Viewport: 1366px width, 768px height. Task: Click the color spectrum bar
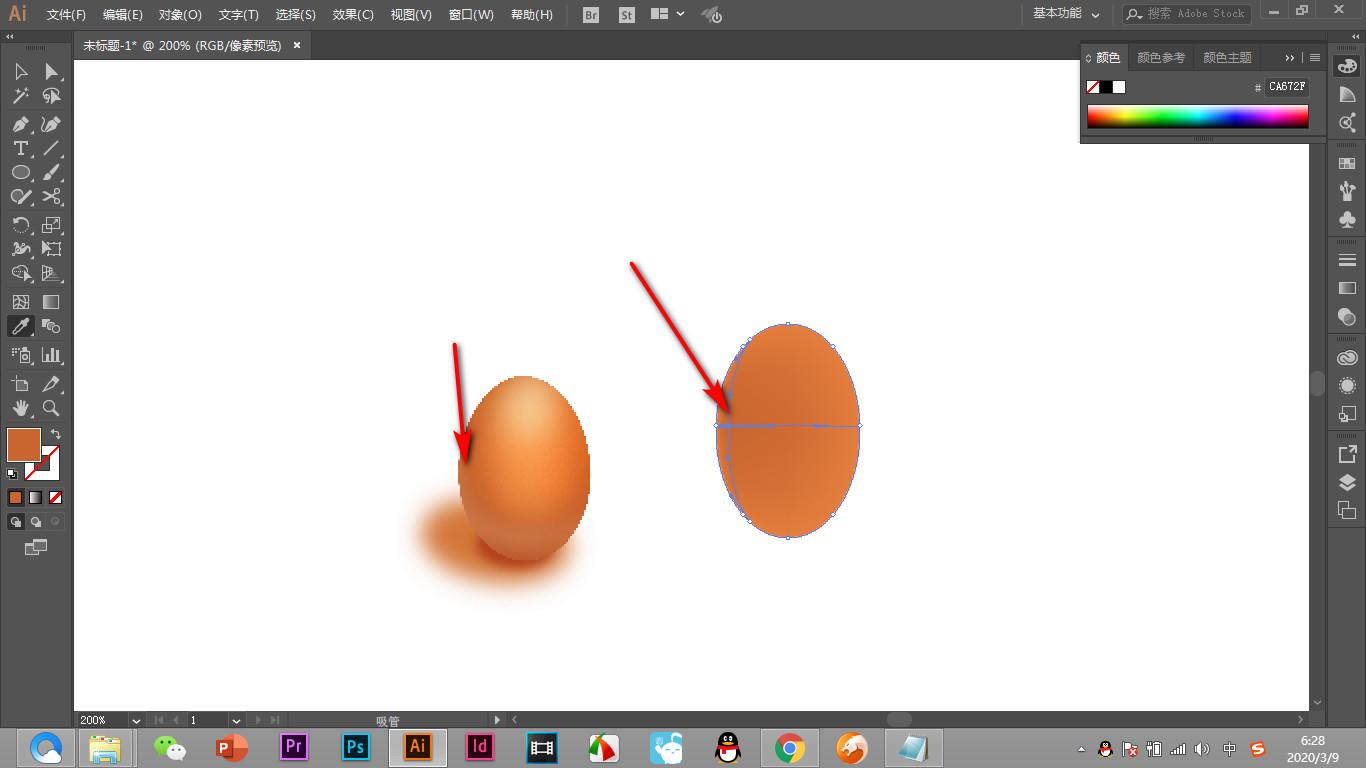tap(1197, 116)
